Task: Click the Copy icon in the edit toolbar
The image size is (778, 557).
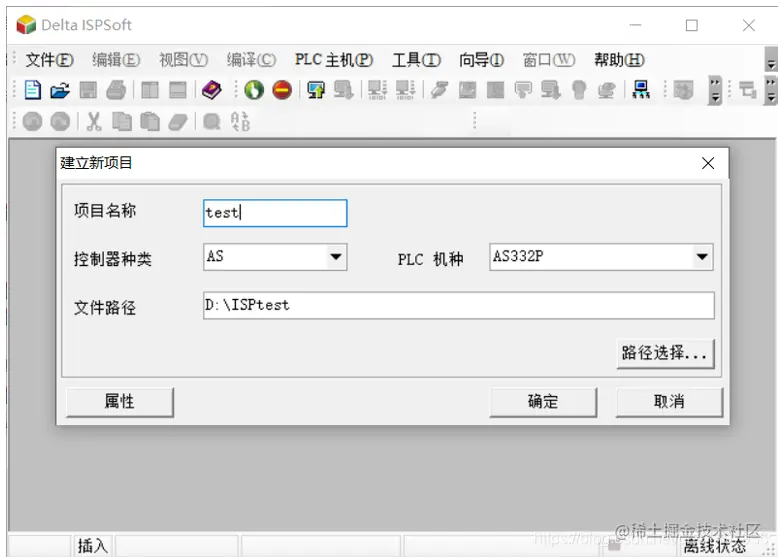Action: 122,122
